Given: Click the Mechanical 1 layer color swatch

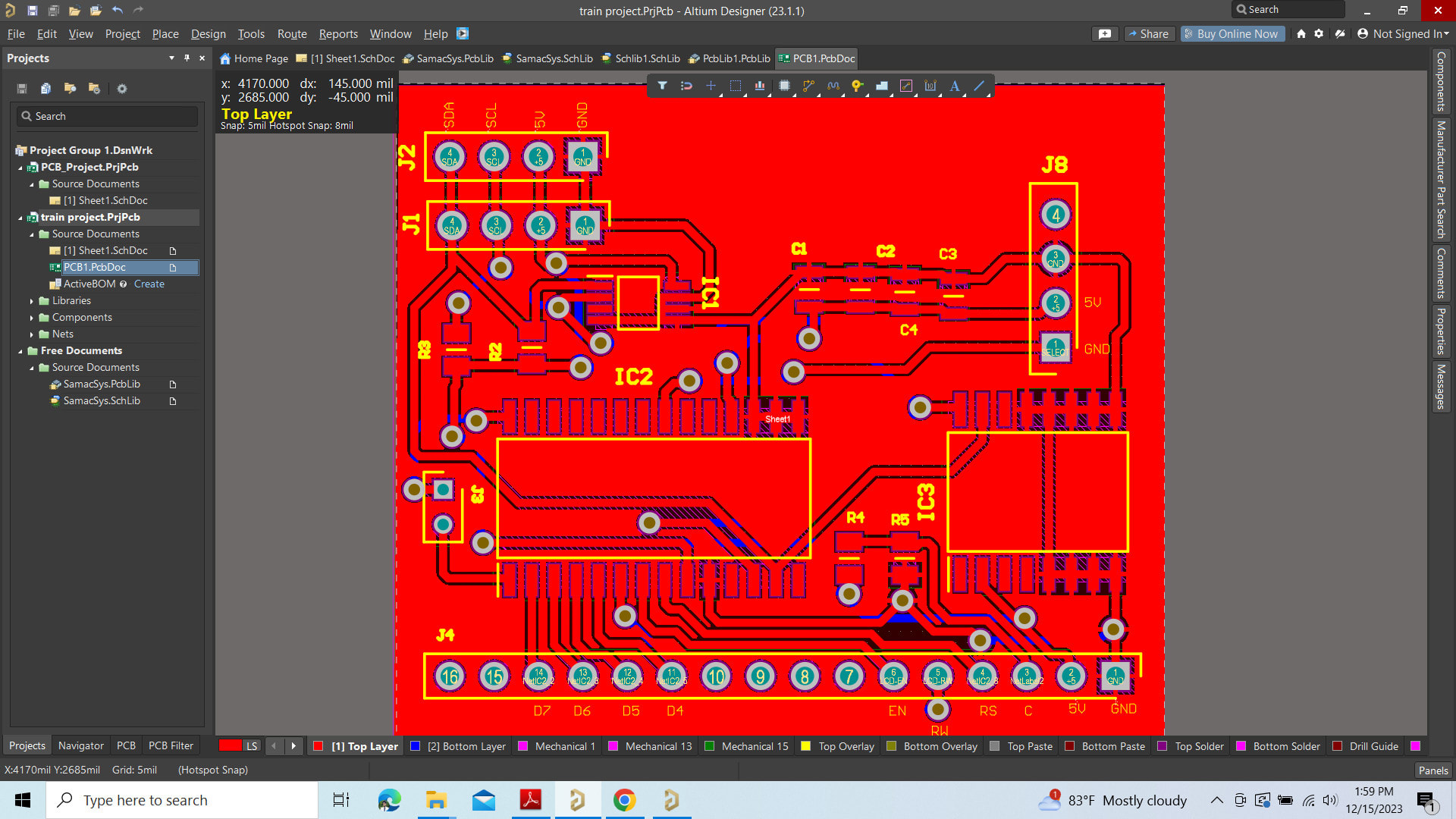Looking at the screenshot, I should point(522,745).
